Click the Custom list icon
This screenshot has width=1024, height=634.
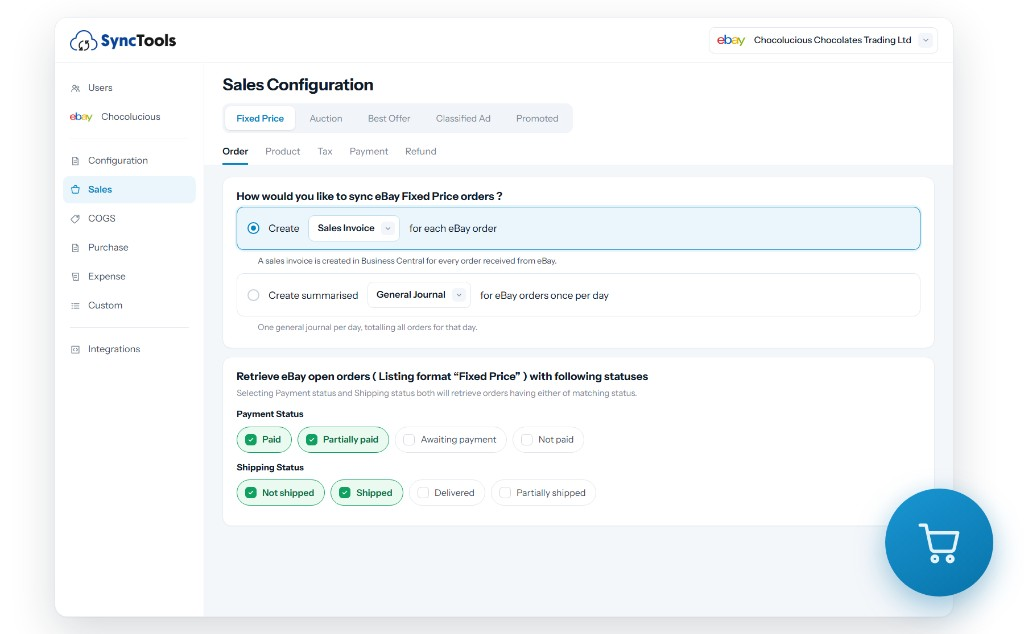tap(75, 306)
